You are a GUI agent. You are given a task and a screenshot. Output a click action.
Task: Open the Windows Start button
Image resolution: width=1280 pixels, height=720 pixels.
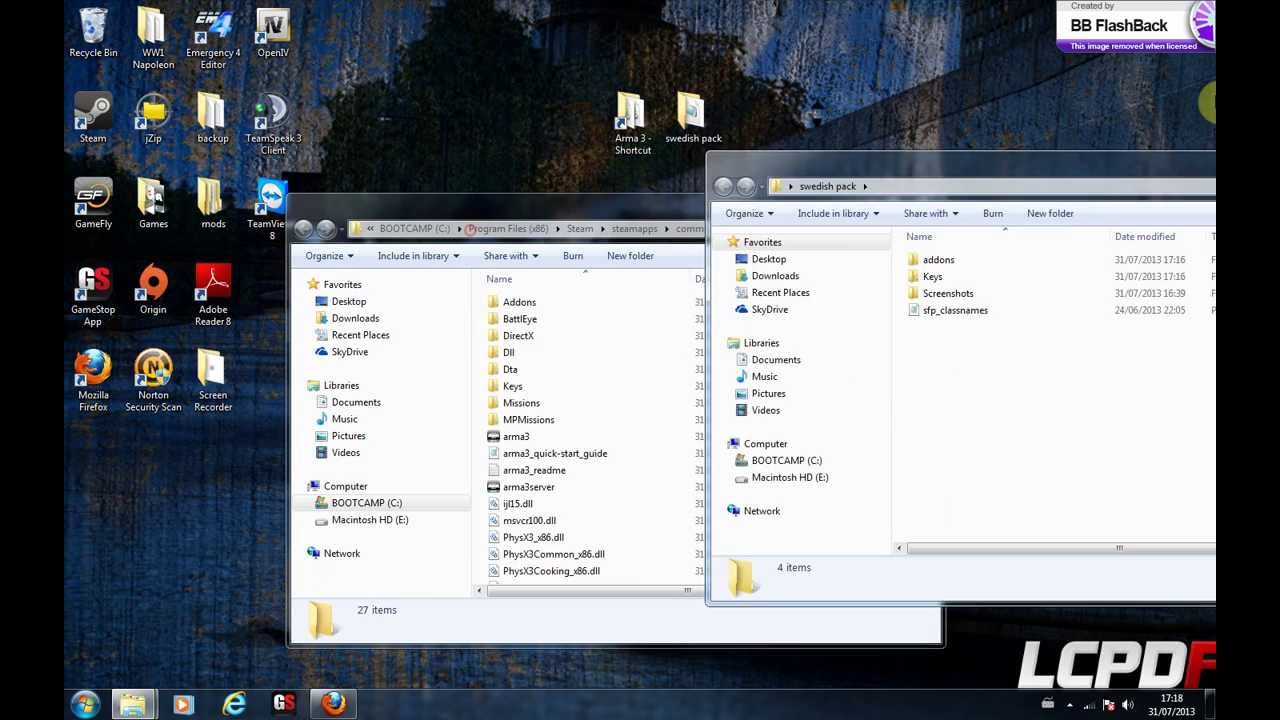pos(85,704)
